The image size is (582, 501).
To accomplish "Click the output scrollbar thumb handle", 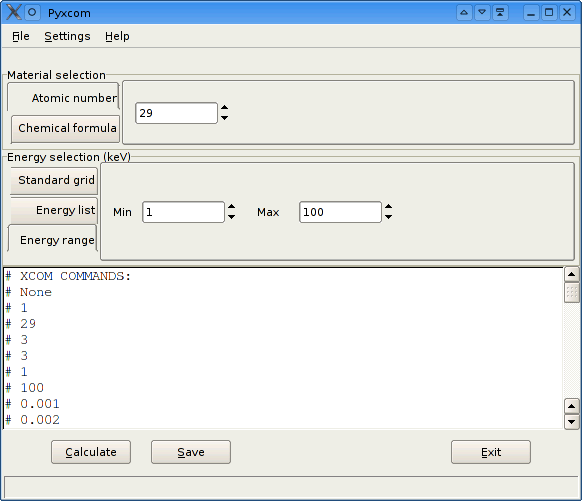I will pos(572,292).
